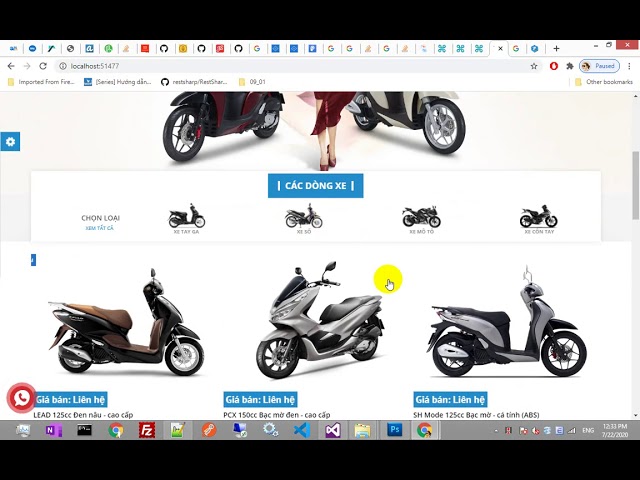The height and width of the screenshot is (480, 640).
Task: Click the CÁC DÒNG XE heading button
Action: tap(316, 186)
